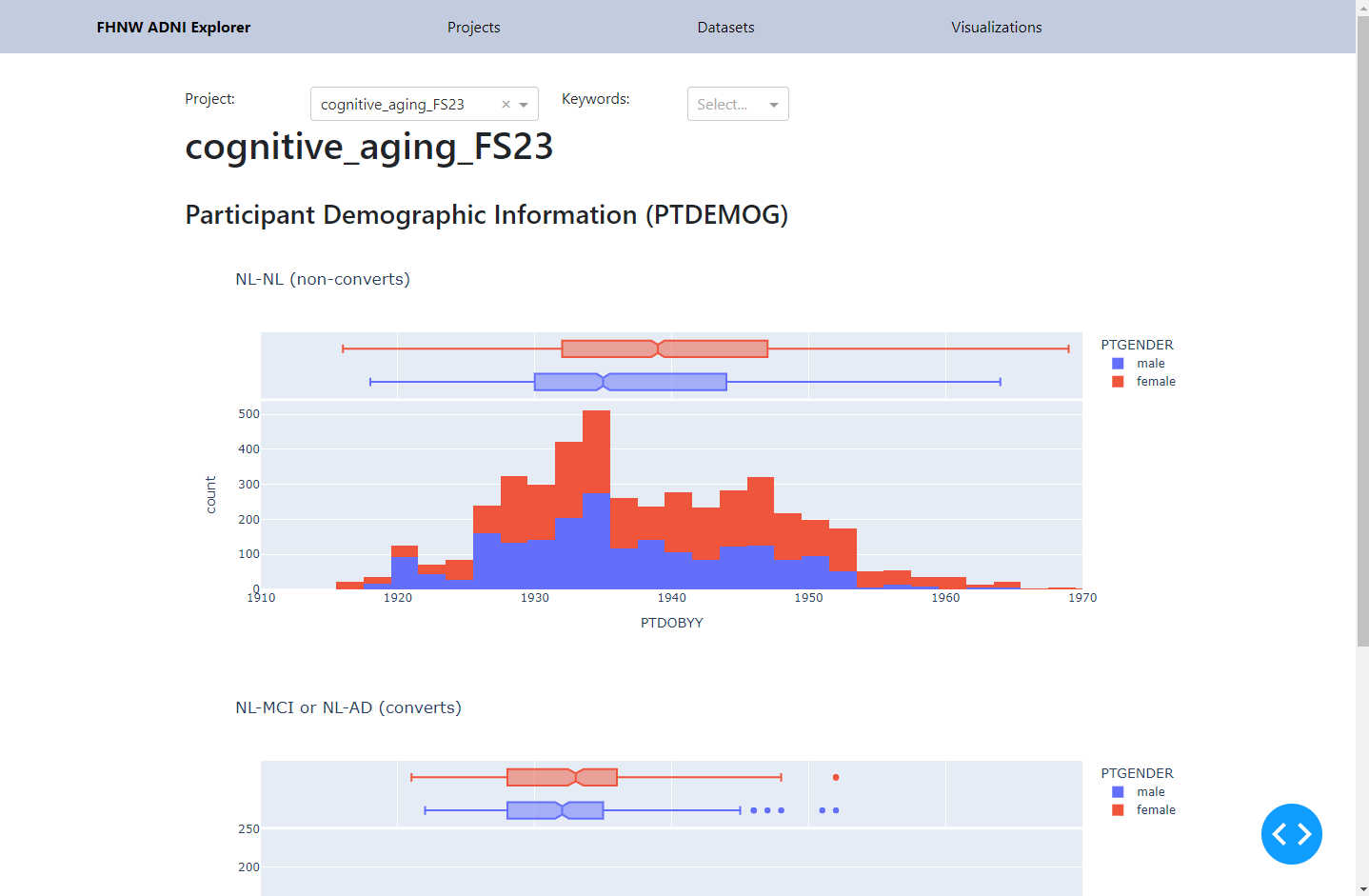Open the FHNW ADNI Explorer home link
Viewport: 1369px width, 896px height.
coord(173,27)
